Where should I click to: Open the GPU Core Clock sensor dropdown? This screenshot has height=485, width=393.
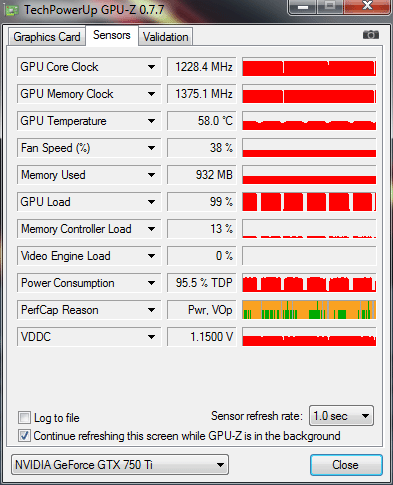151,67
